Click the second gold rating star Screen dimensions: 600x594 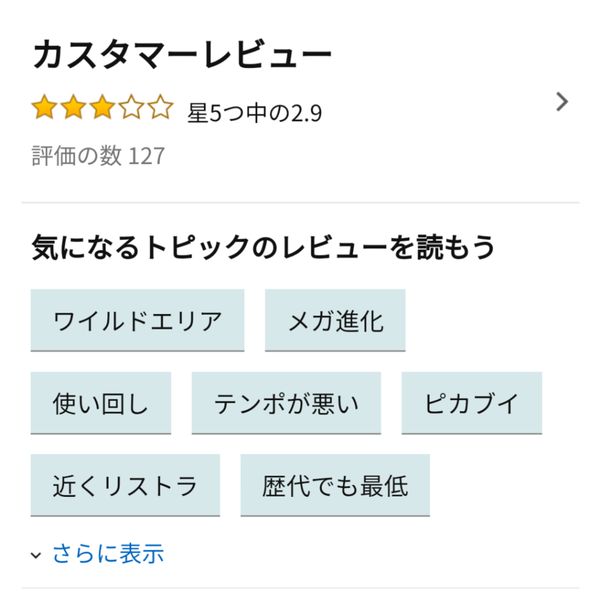73,107
